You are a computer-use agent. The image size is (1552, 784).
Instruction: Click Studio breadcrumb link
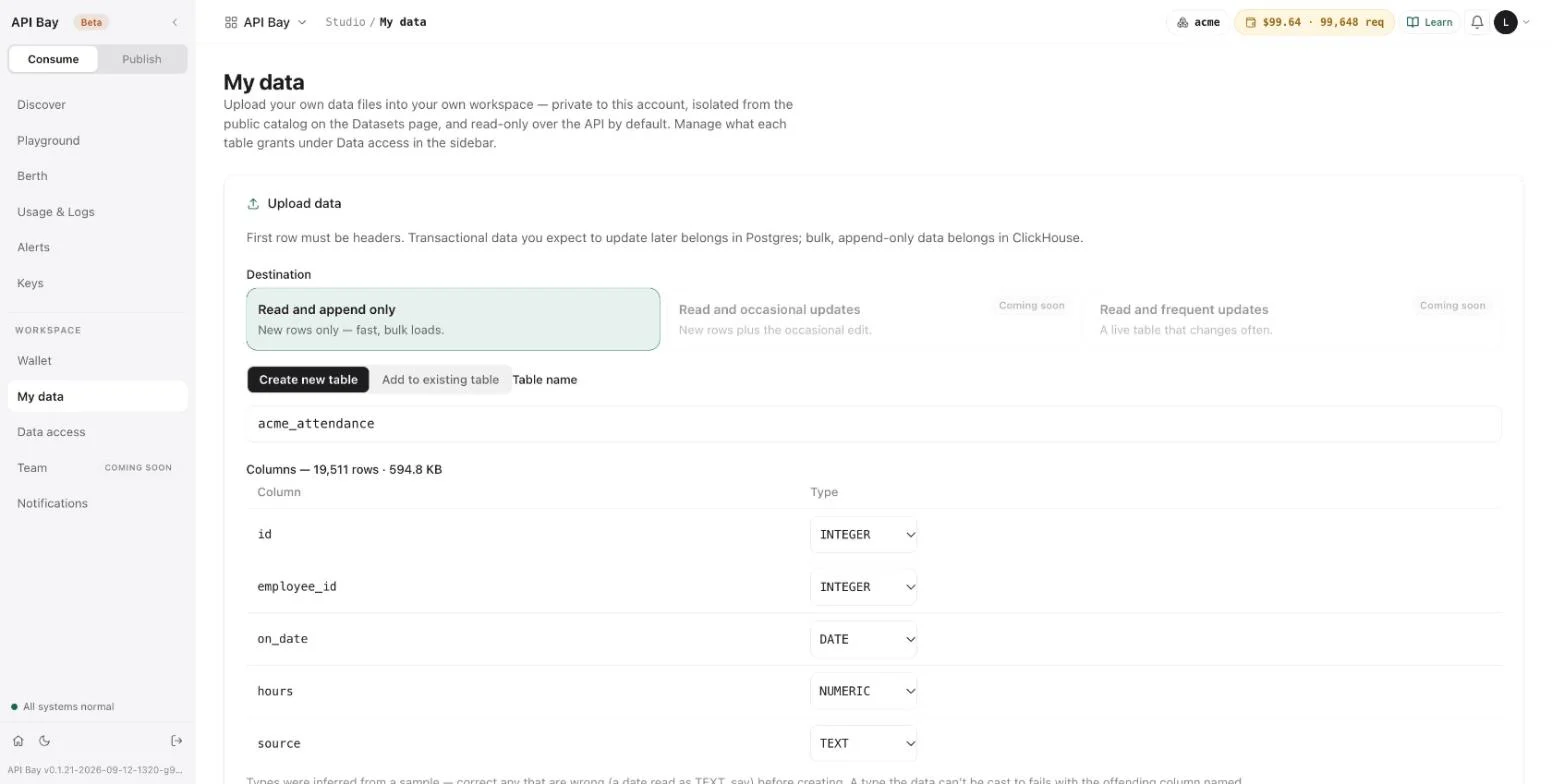tap(345, 22)
